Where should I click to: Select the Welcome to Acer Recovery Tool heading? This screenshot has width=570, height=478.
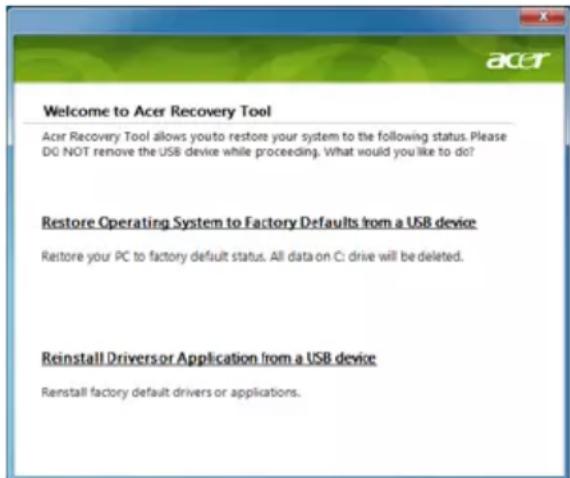tap(157, 111)
